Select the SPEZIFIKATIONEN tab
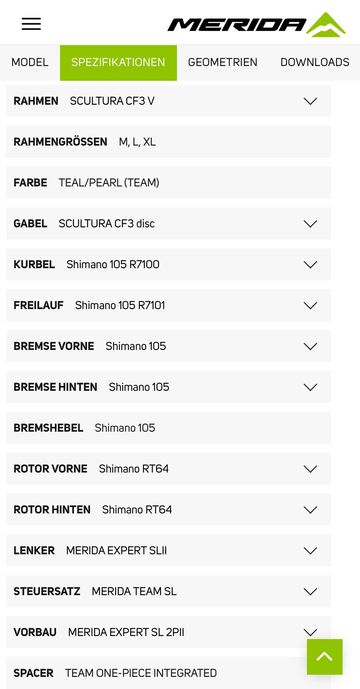Viewport: 360px width, 689px height. pyautogui.click(x=118, y=62)
